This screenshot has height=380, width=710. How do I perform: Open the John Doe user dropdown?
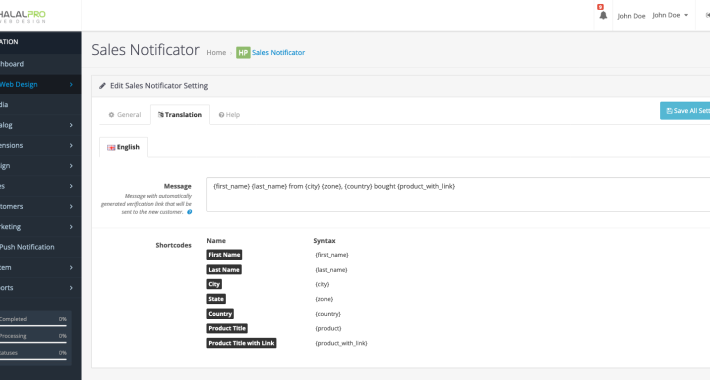pyautogui.click(x=670, y=15)
